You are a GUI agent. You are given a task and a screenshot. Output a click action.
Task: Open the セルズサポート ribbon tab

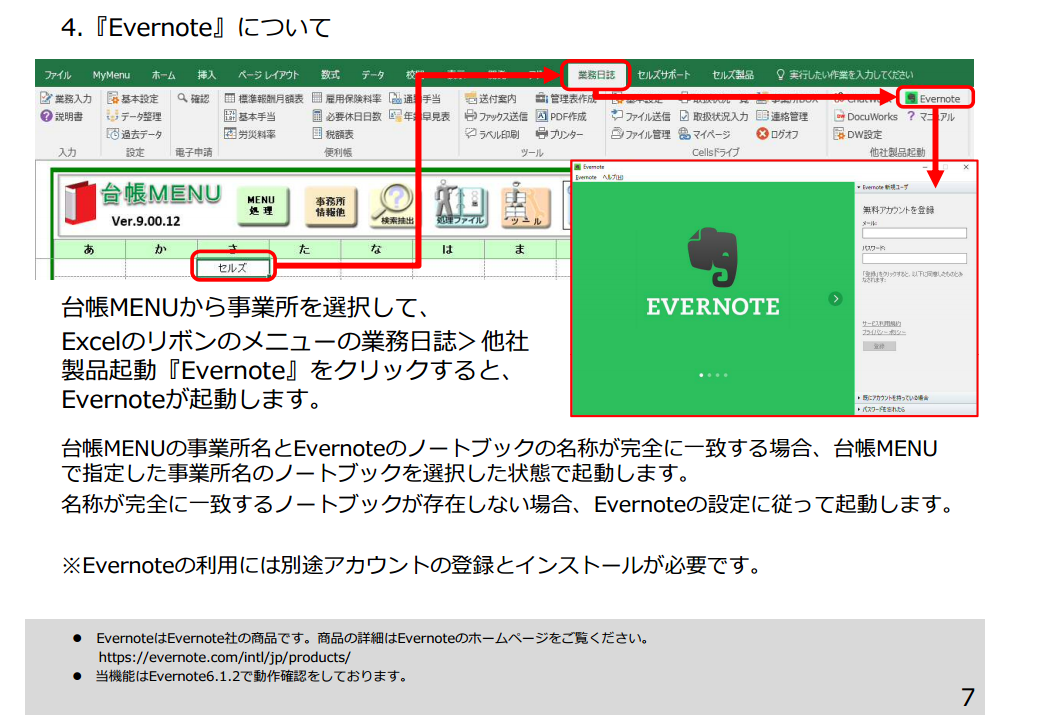click(664, 75)
